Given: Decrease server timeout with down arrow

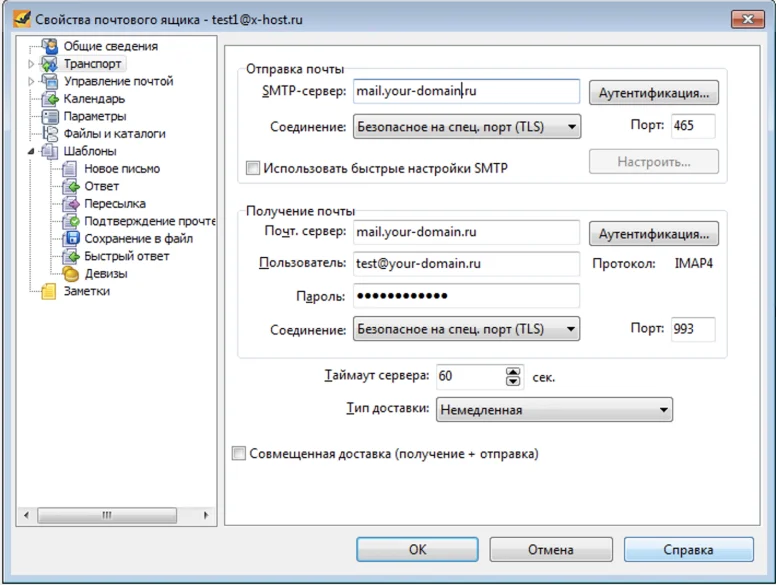Looking at the screenshot, I should (513, 381).
